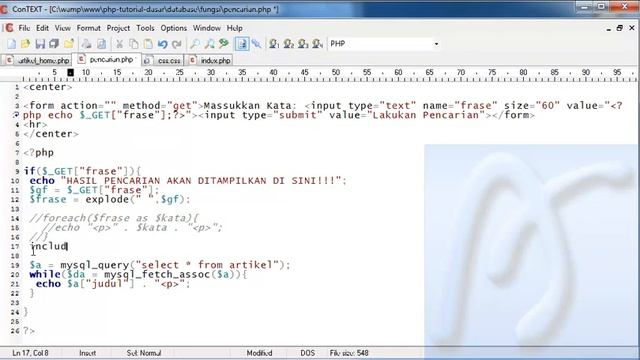Viewport: 640px width, 360px height.
Task: Switch to artikel_home.php tab
Action: (38, 60)
